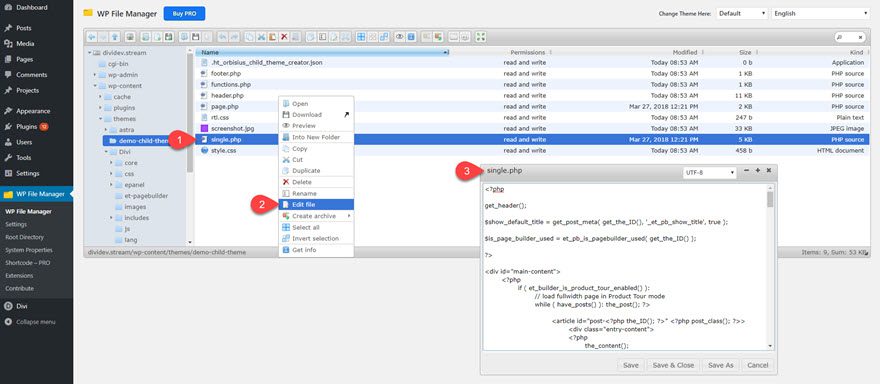Collapse the themes folder arrow

pos(100,119)
